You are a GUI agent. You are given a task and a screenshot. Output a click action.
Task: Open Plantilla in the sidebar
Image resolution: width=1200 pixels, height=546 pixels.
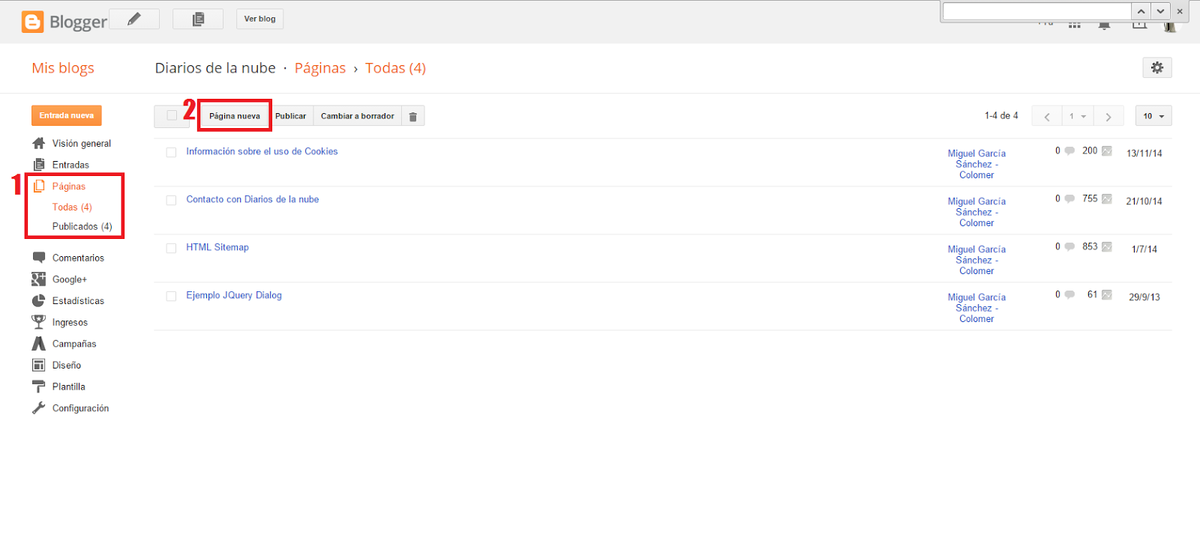(68, 387)
